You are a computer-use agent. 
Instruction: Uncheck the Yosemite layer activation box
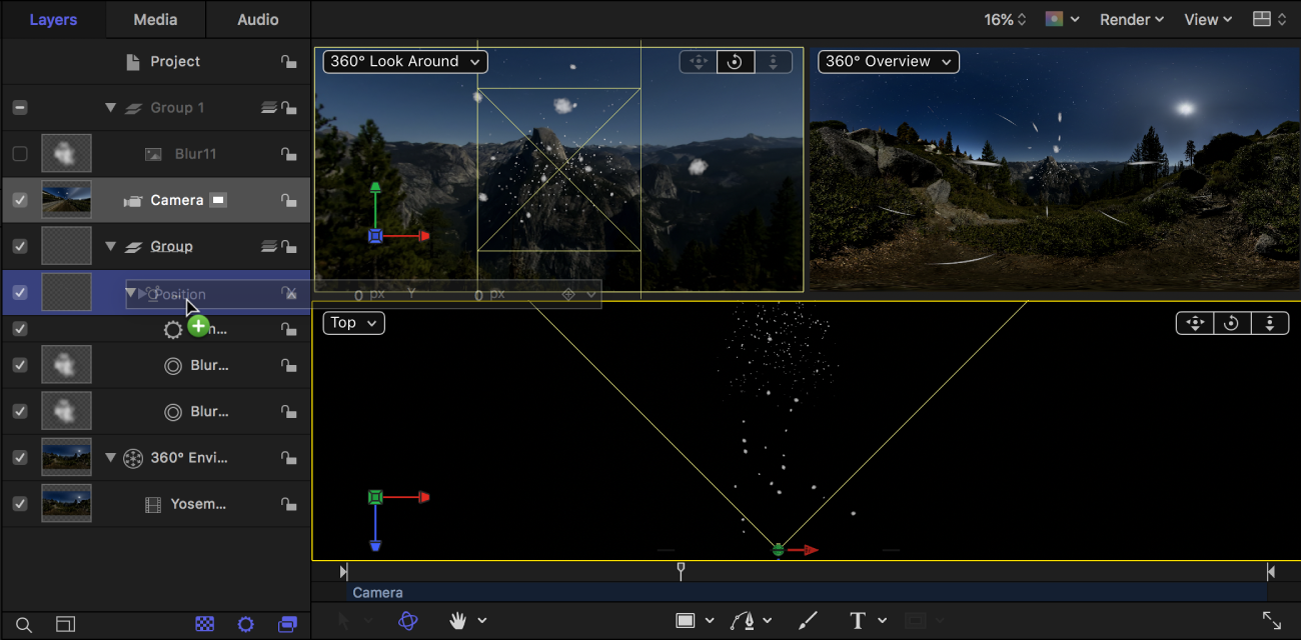coord(18,504)
